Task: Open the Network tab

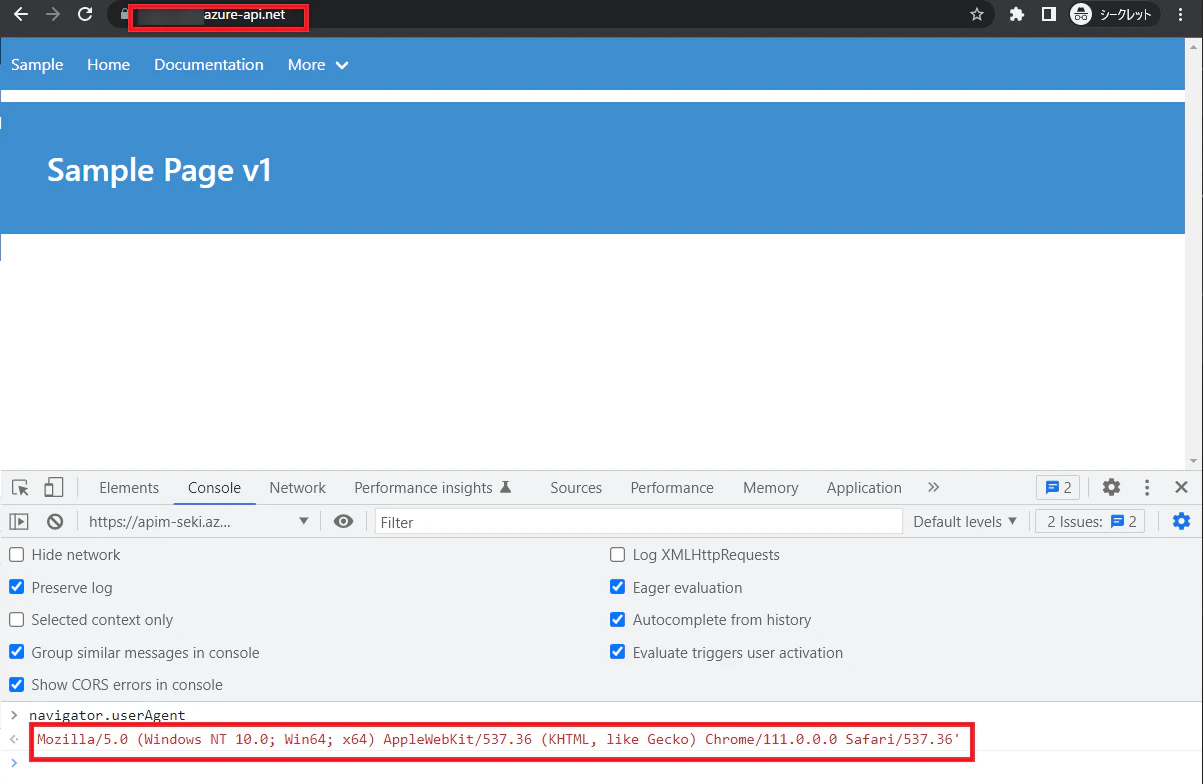Action: (x=298, y=488)
